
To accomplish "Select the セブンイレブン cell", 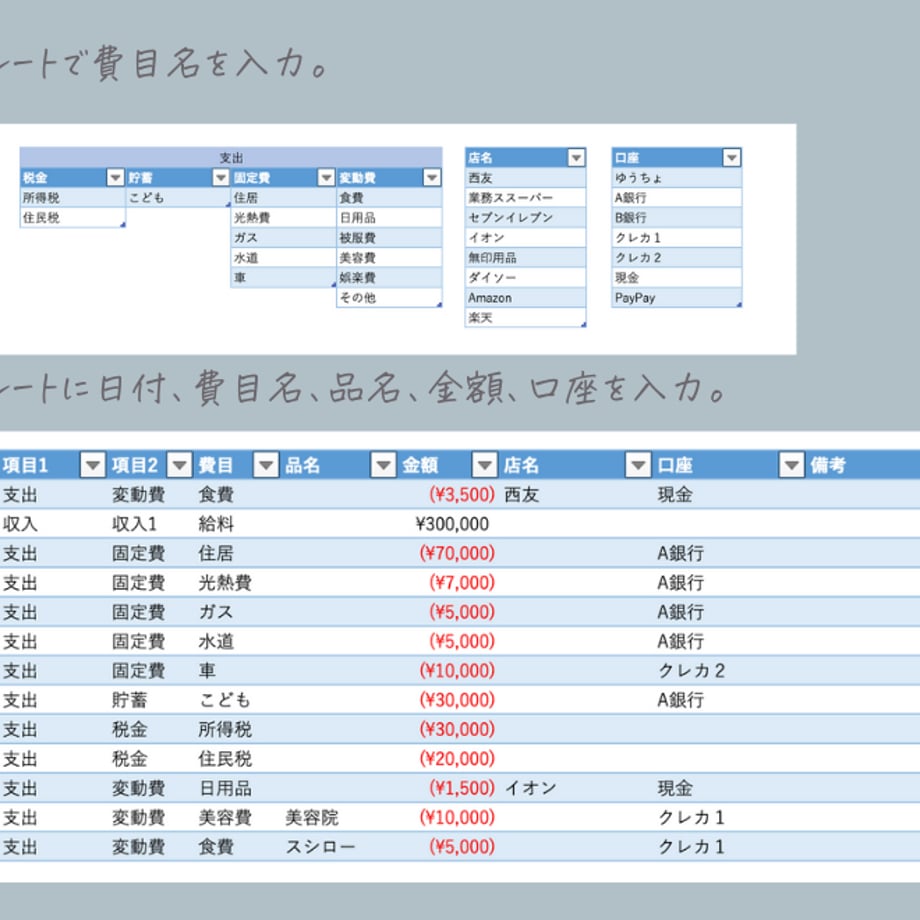I will [x=525, y=218].
